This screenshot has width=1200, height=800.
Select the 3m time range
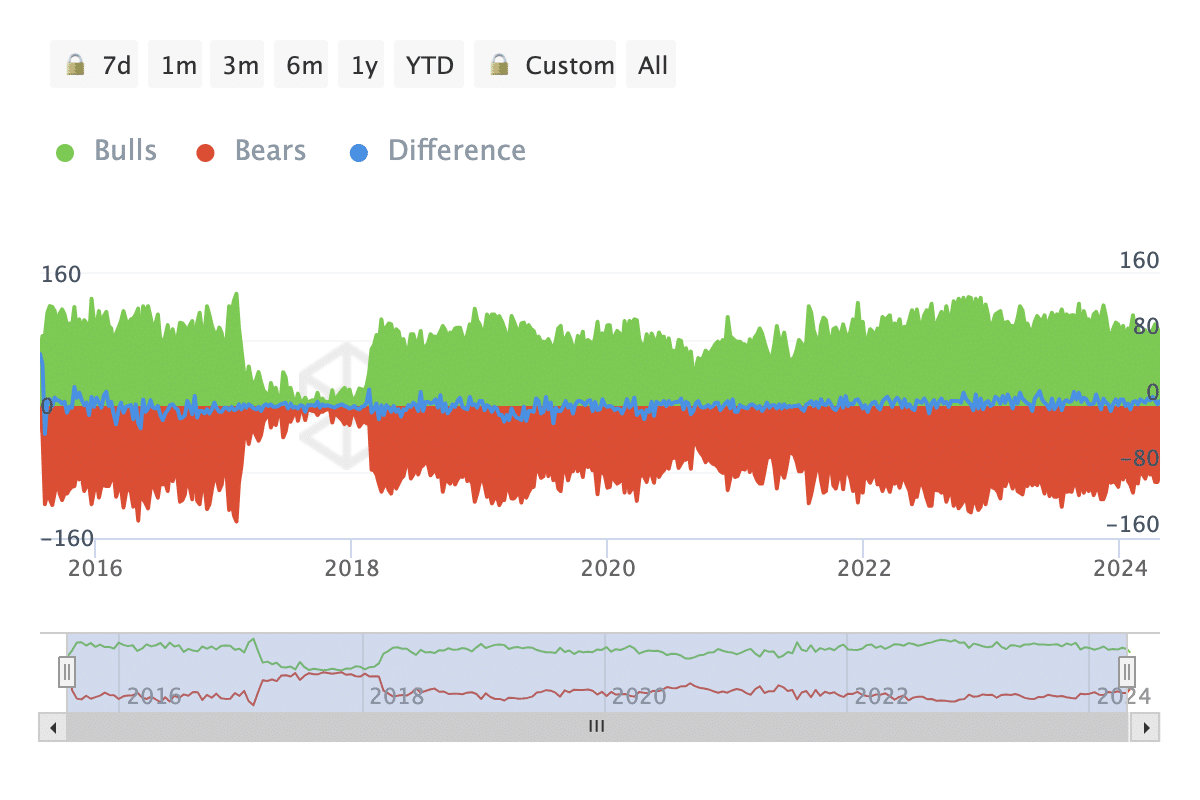[240, 65]
